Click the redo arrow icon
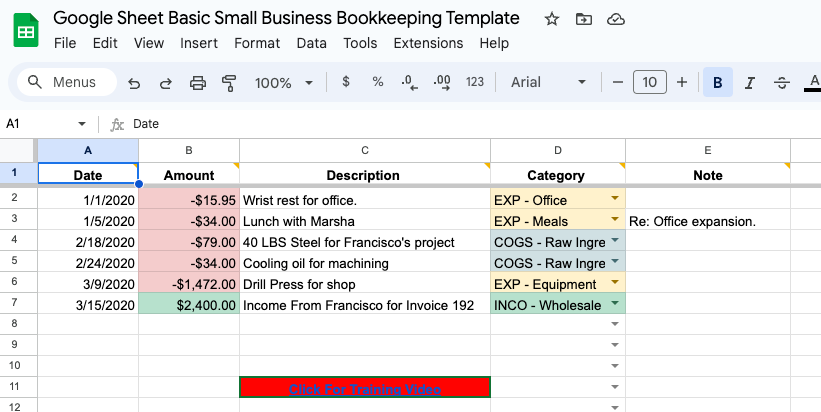 pos(165,83)
